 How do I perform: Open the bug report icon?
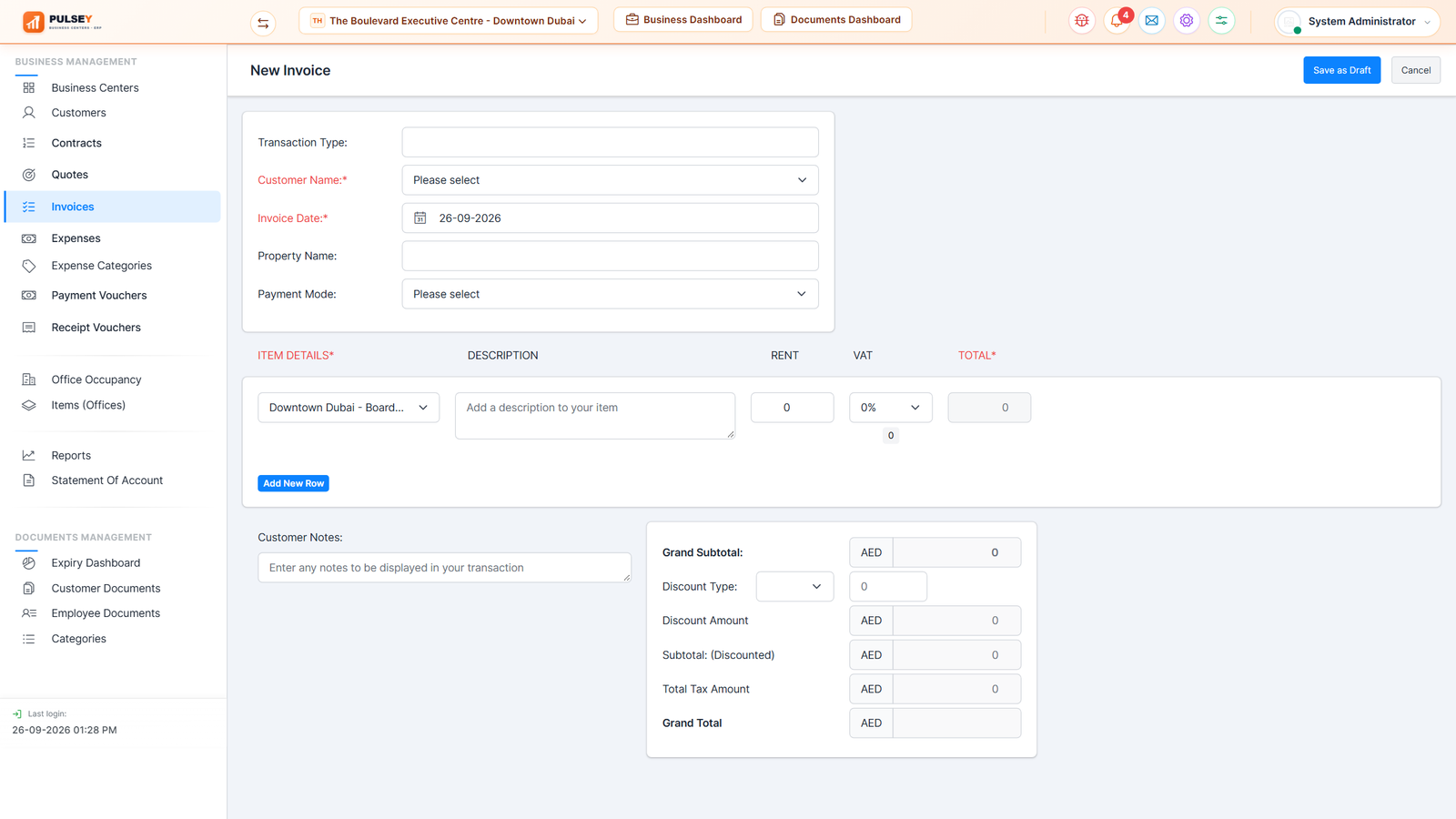(1082, 21)
